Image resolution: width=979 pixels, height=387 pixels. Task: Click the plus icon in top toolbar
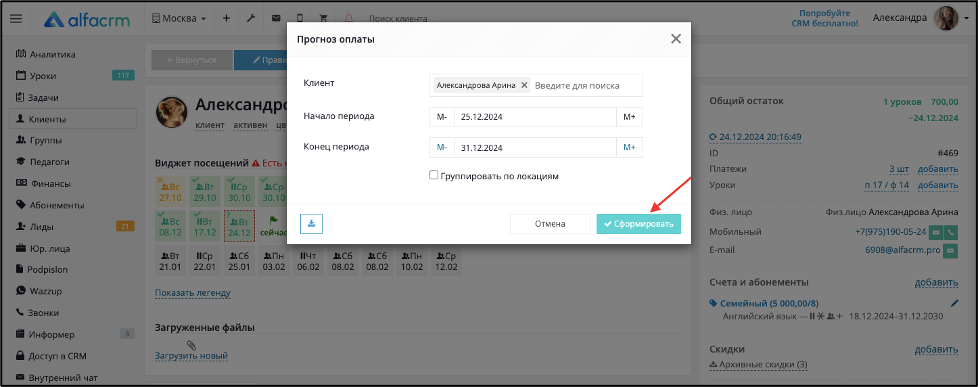(226, 19)
